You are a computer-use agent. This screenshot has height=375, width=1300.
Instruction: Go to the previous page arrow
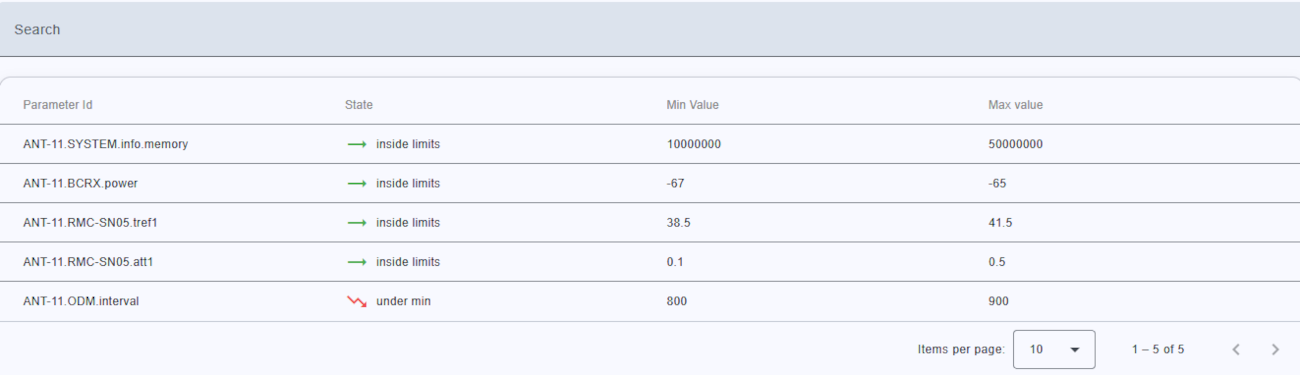coord(1236,349)
